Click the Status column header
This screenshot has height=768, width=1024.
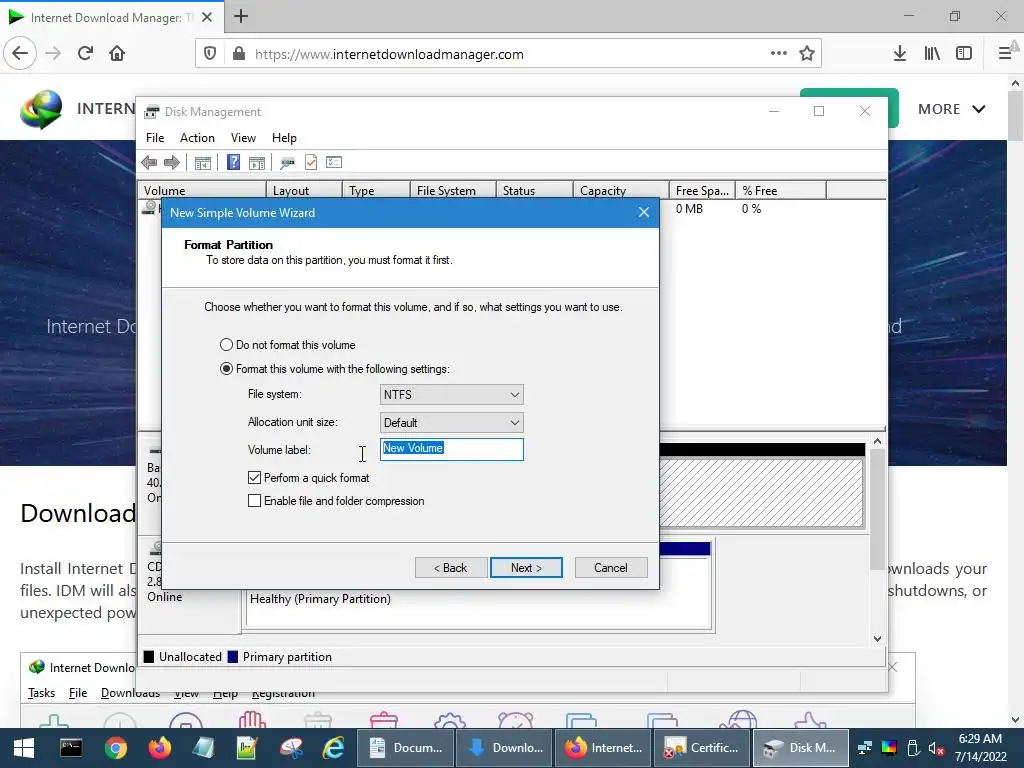pyautogui.click(x=534, y=191)
